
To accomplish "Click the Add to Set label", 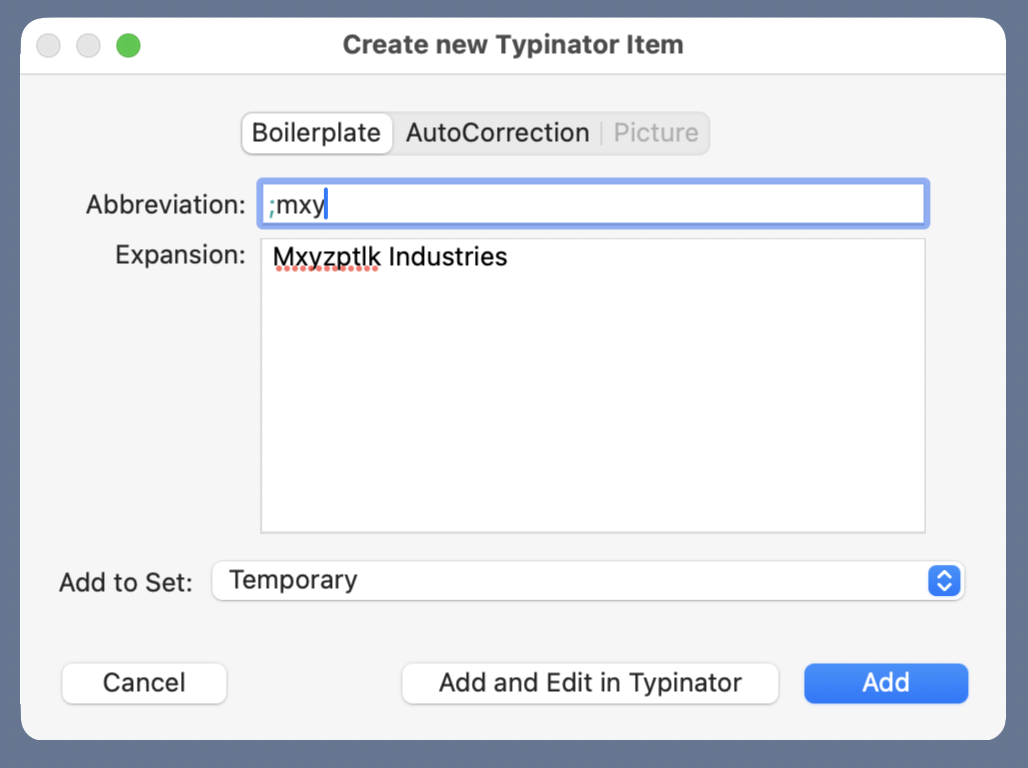I will click(x=125, y=582).
